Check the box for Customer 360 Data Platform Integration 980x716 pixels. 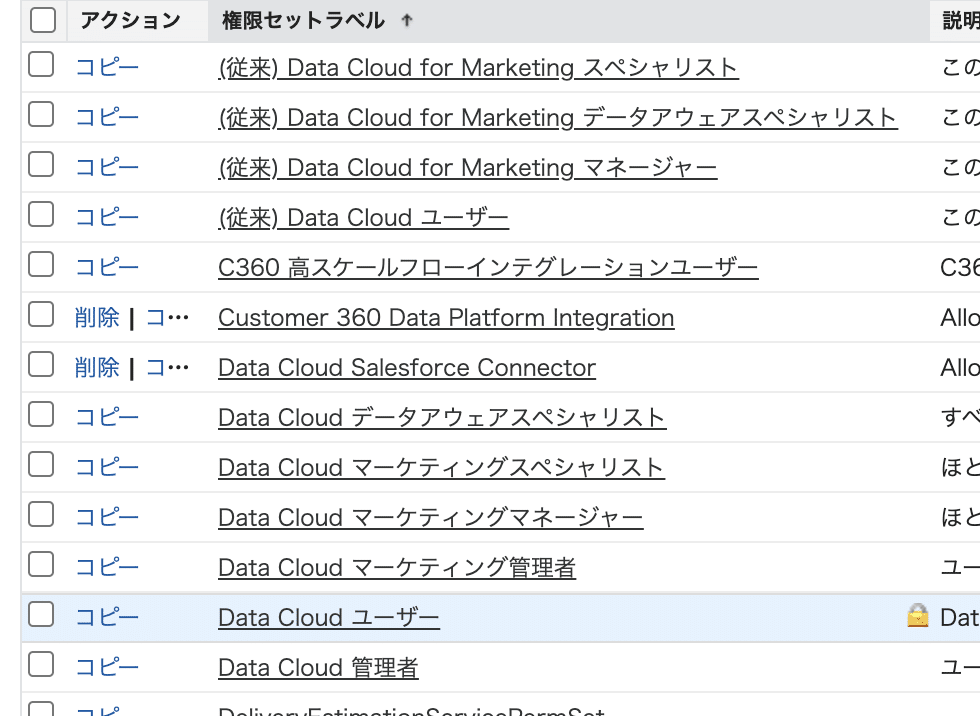click(x=41, y=314)
